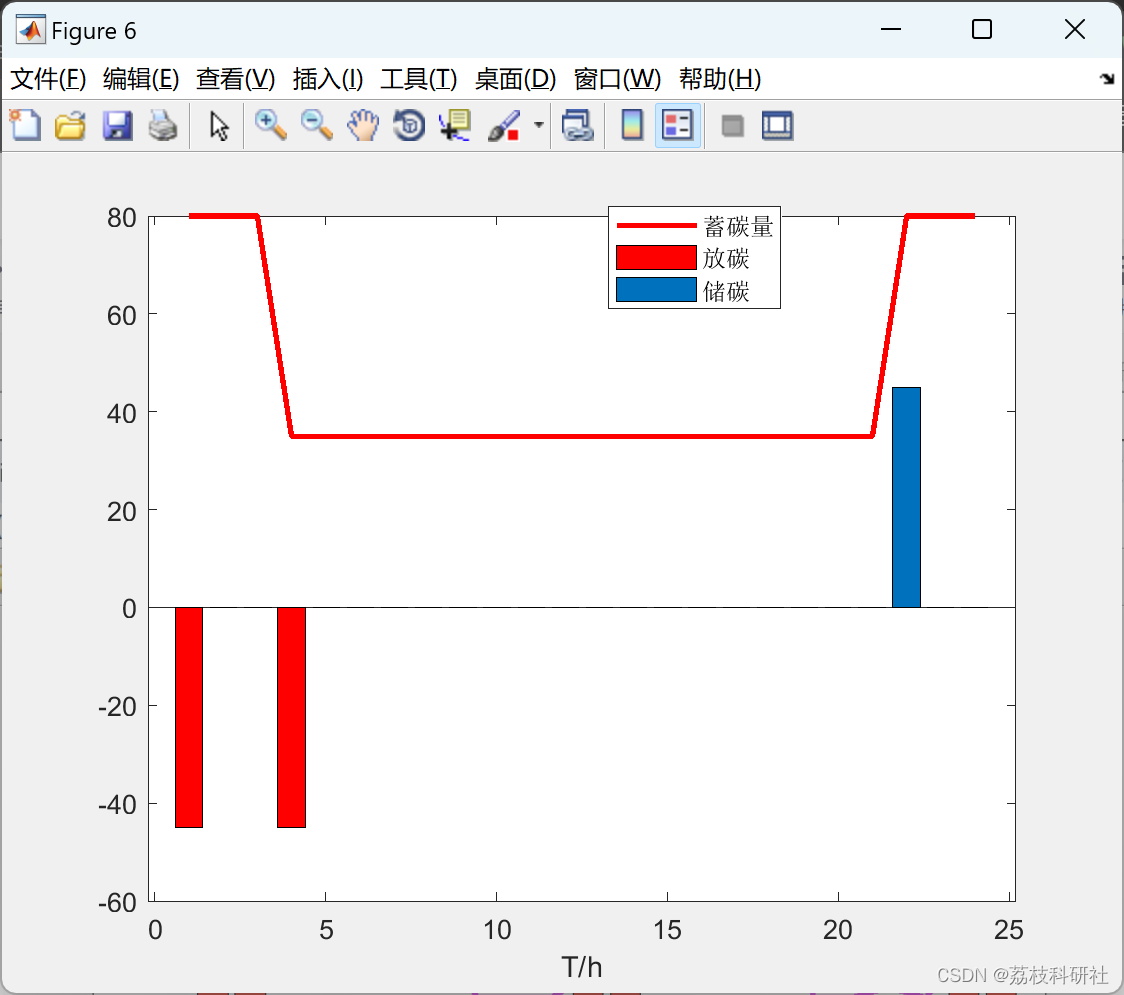Open the 文件(F) menu
The height and width of the screenshot is (995, 1124).
(x=48, y=79)
